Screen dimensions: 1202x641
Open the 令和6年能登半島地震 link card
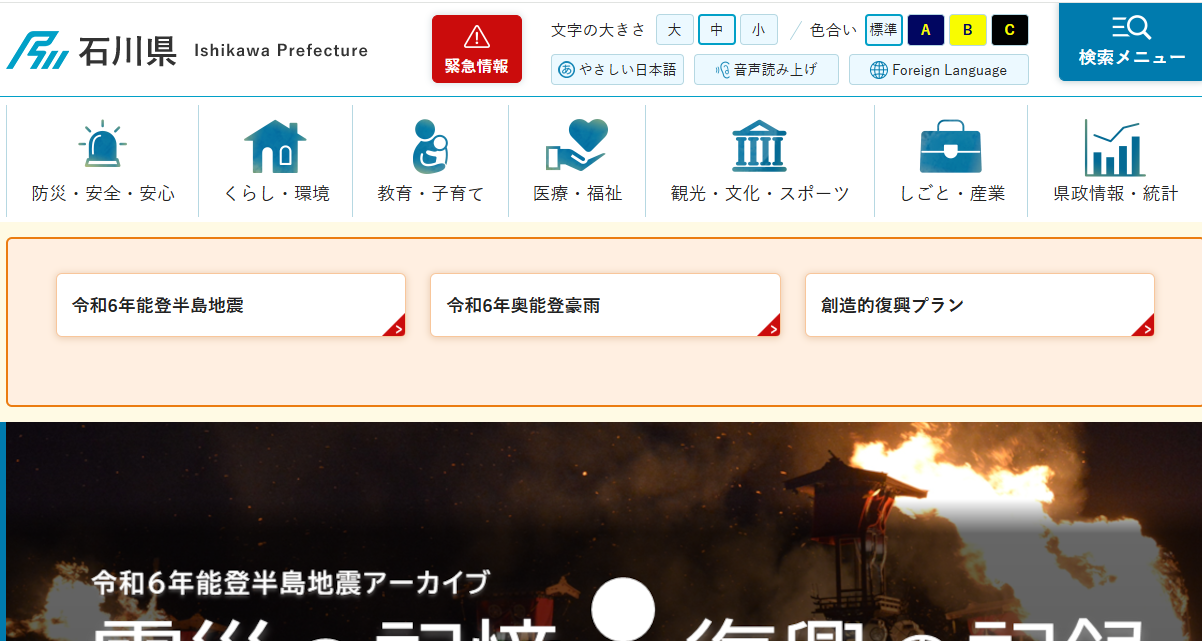coord(231,305)
